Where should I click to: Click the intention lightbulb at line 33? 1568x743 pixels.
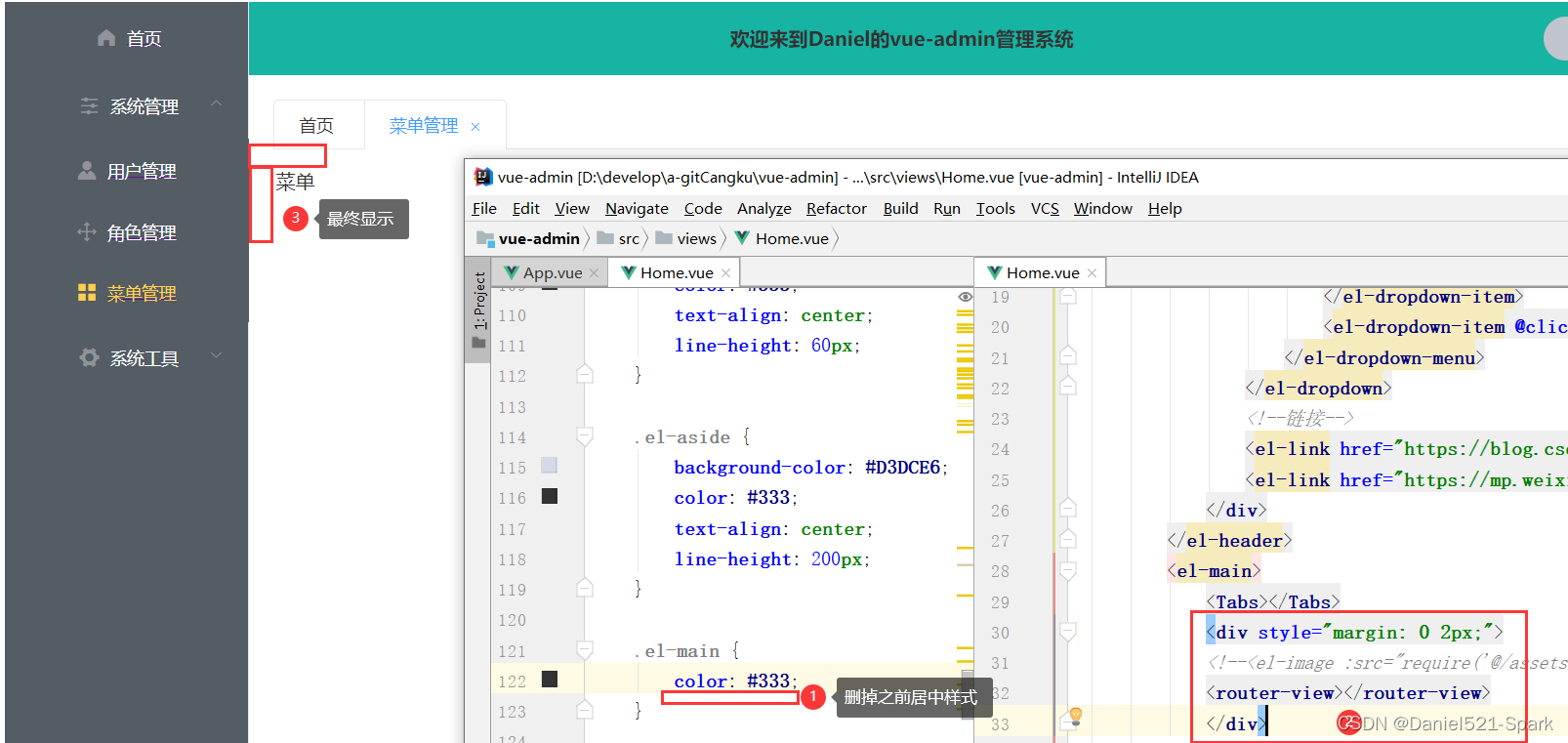click(1075, 717)
